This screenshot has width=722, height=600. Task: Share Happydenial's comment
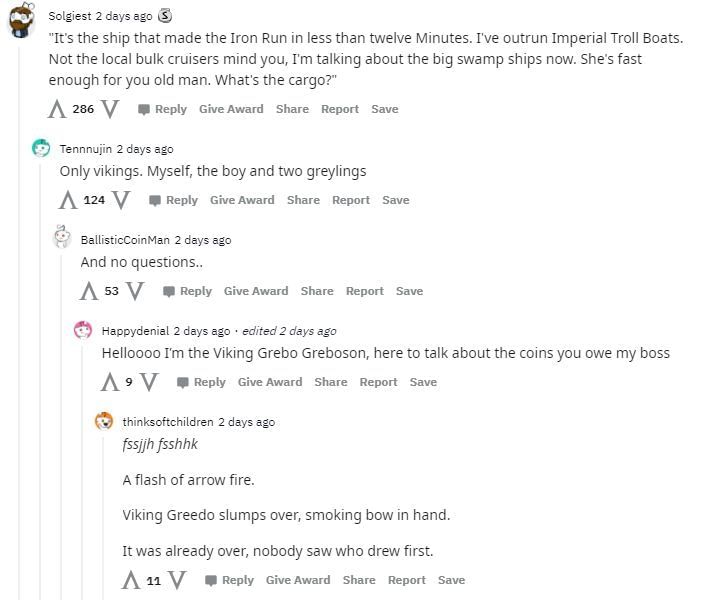(331, 382)
